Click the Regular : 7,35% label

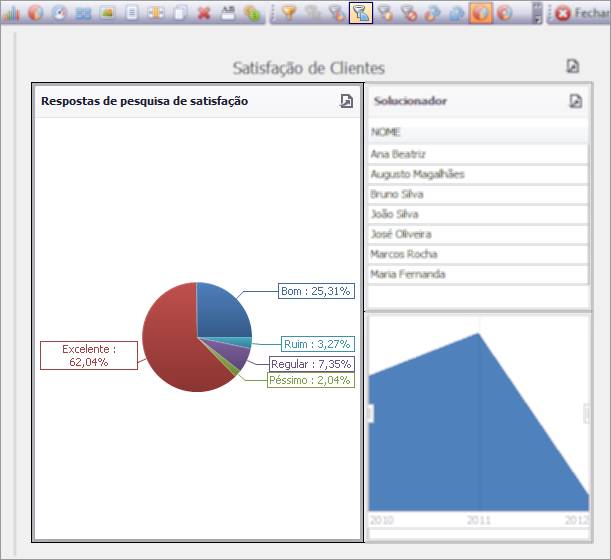[x=311, y=364]
